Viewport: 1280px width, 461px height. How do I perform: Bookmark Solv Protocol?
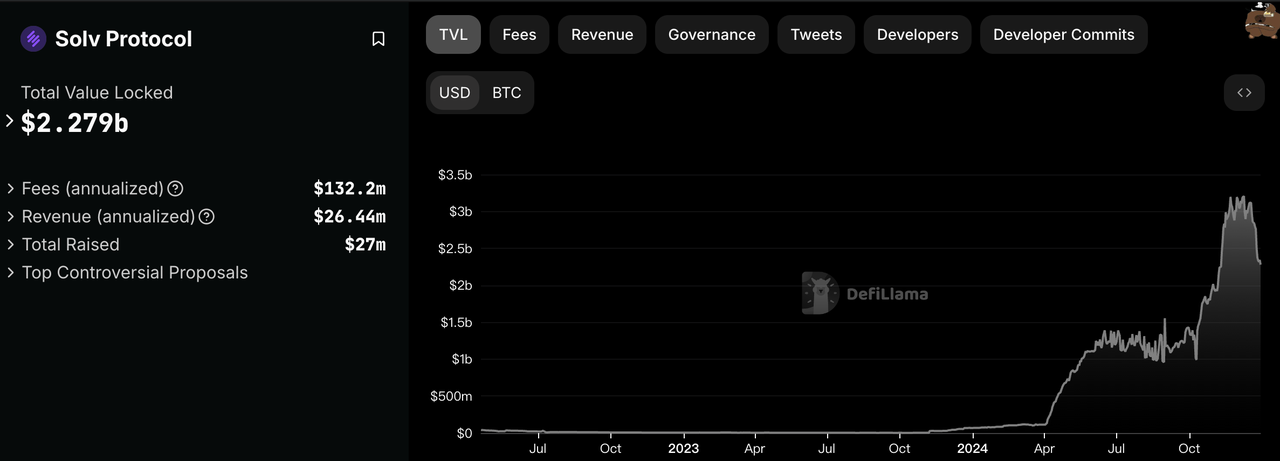pyautogui.click(x=378, y=39)
